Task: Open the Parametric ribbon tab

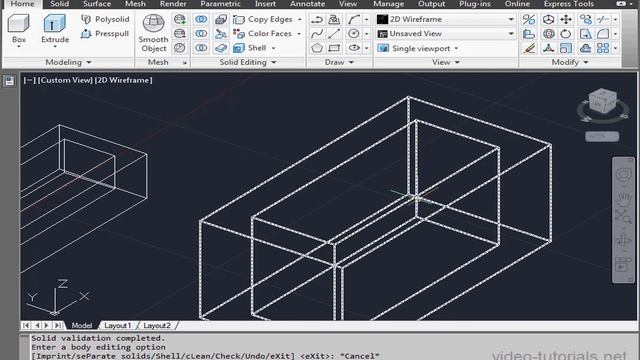Action: (220, 4)
